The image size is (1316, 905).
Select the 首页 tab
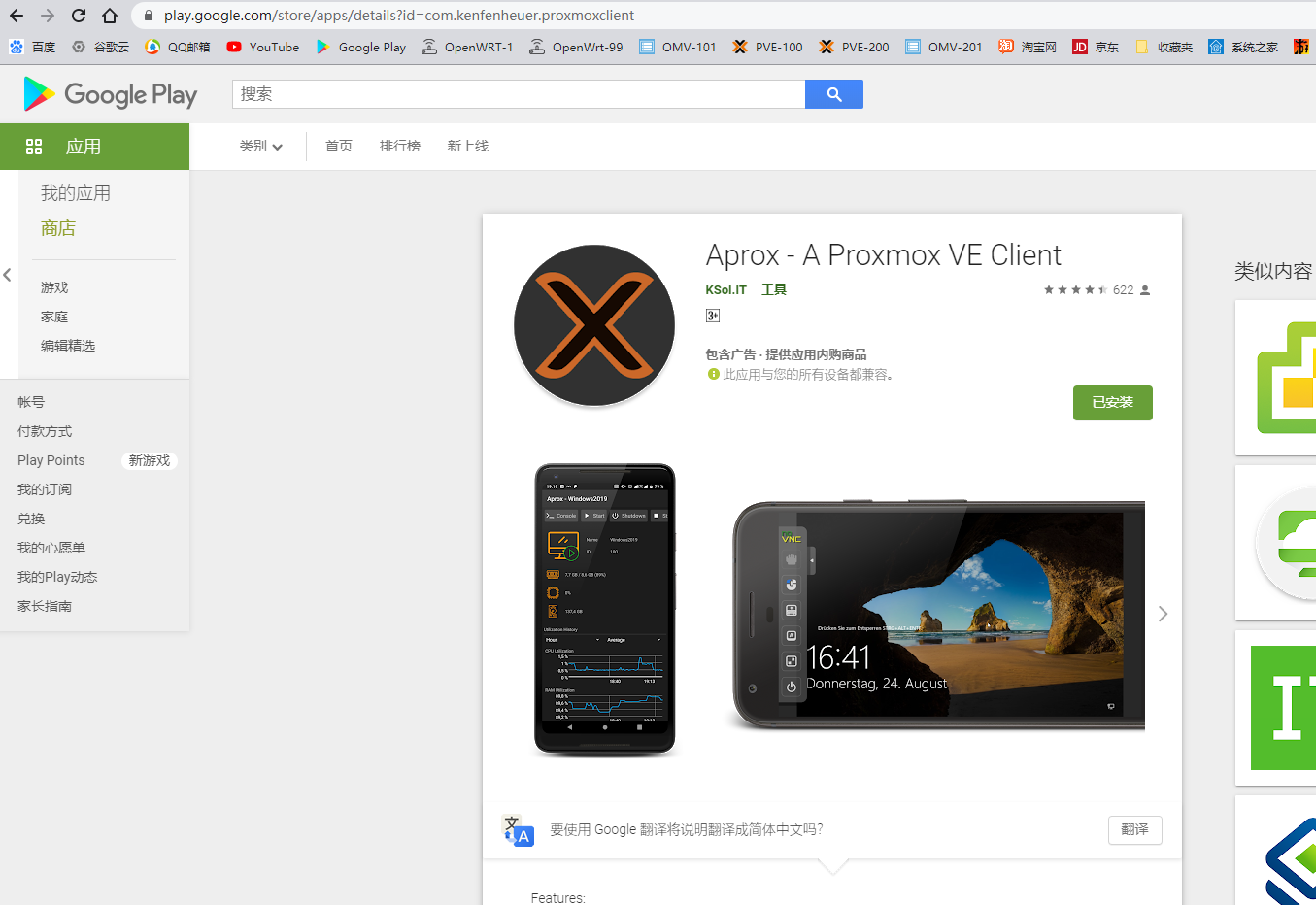[x=339, y=146]
